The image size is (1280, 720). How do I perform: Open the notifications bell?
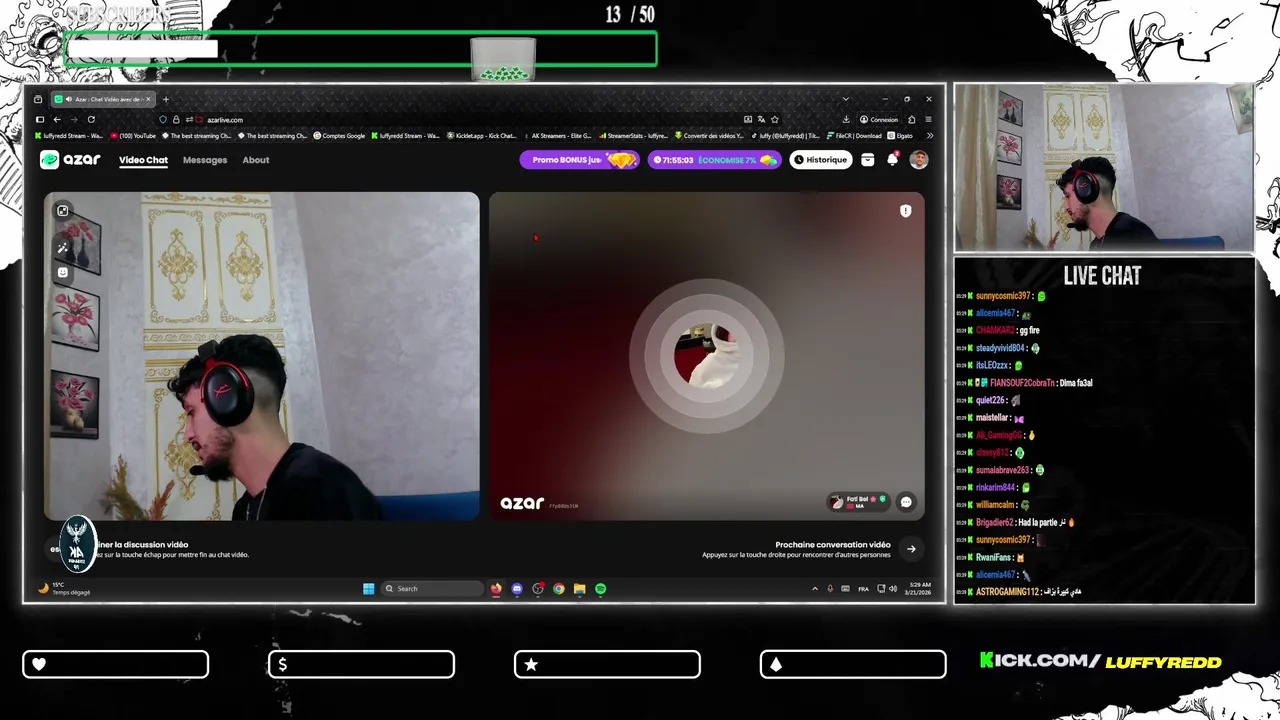click(893, 160)
